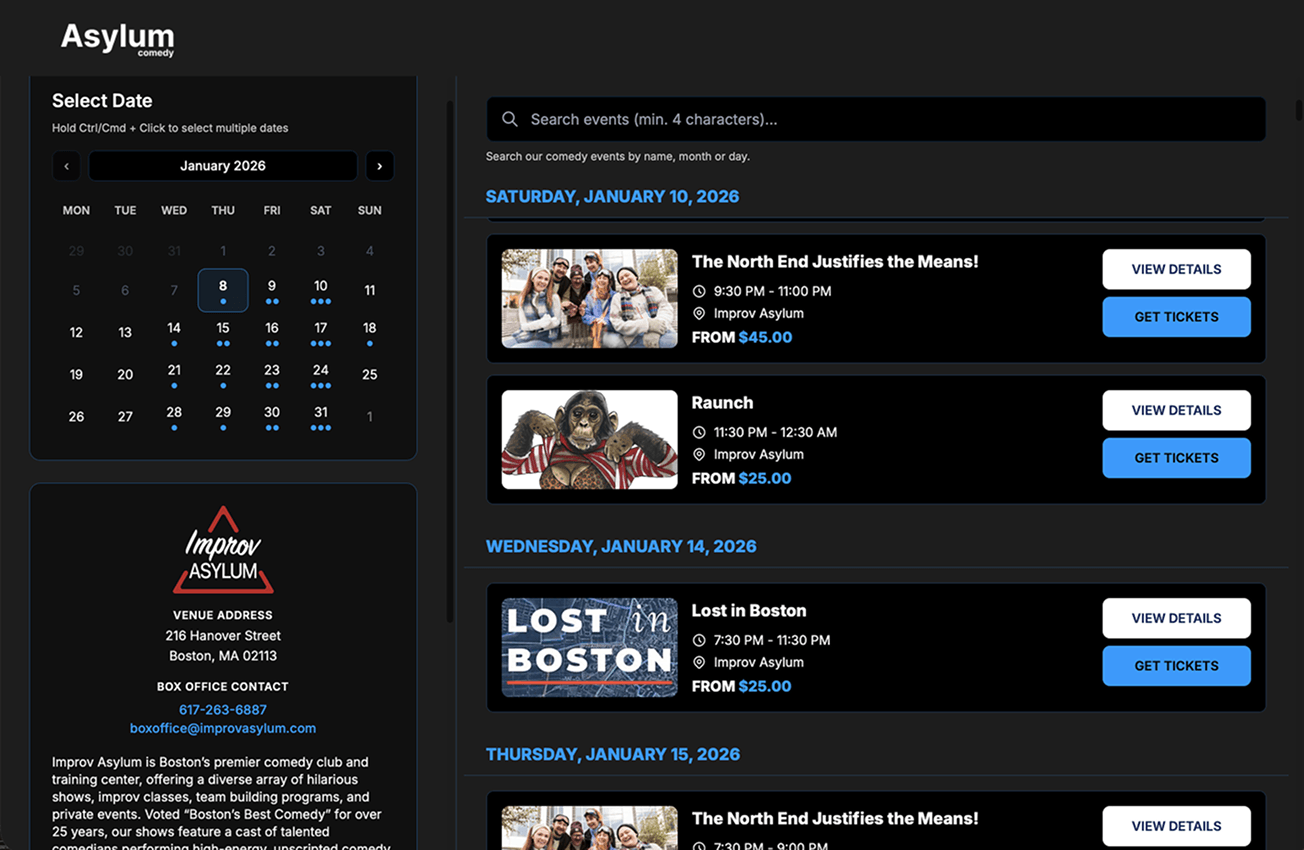Select January 18 on the calendar
Screen dimensions: 1304x850
[370, 332]
